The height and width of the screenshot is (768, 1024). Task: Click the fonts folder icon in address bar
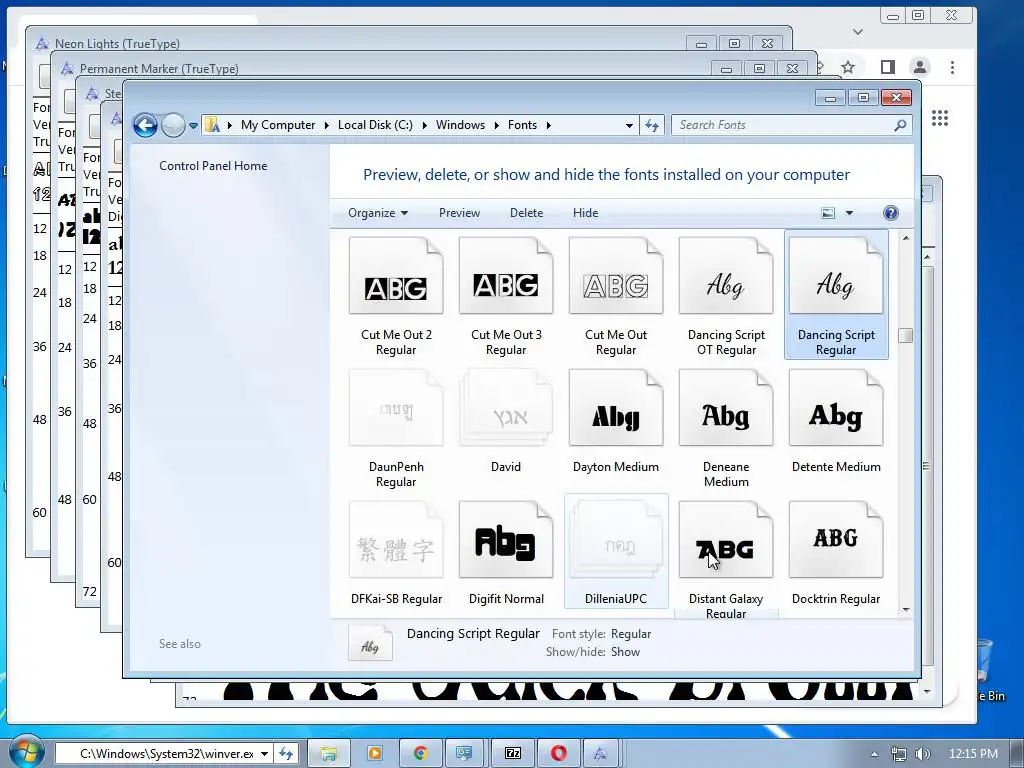coord(212,125)
